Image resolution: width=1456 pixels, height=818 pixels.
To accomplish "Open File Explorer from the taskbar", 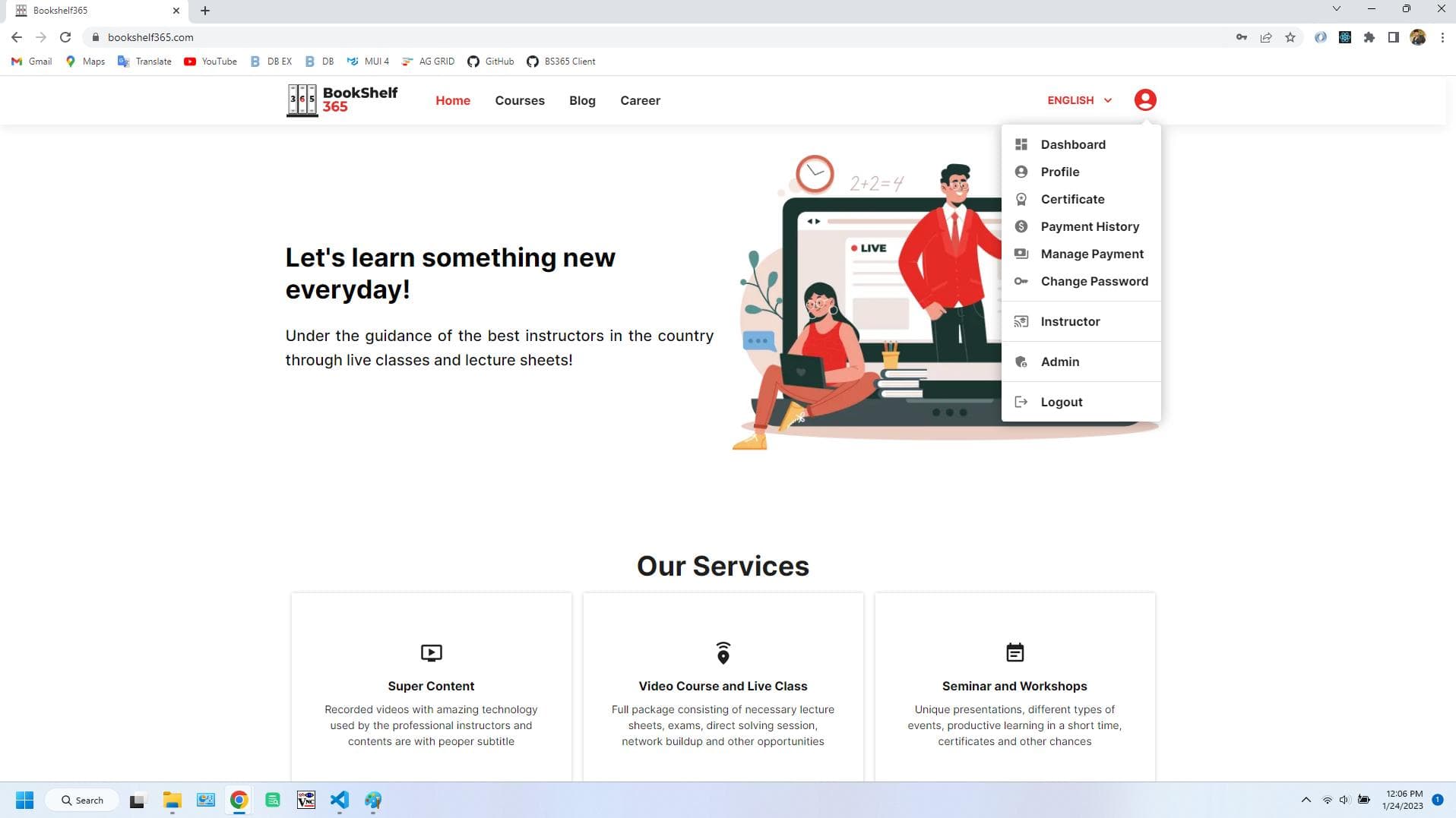I will click(x=172, y=800).
